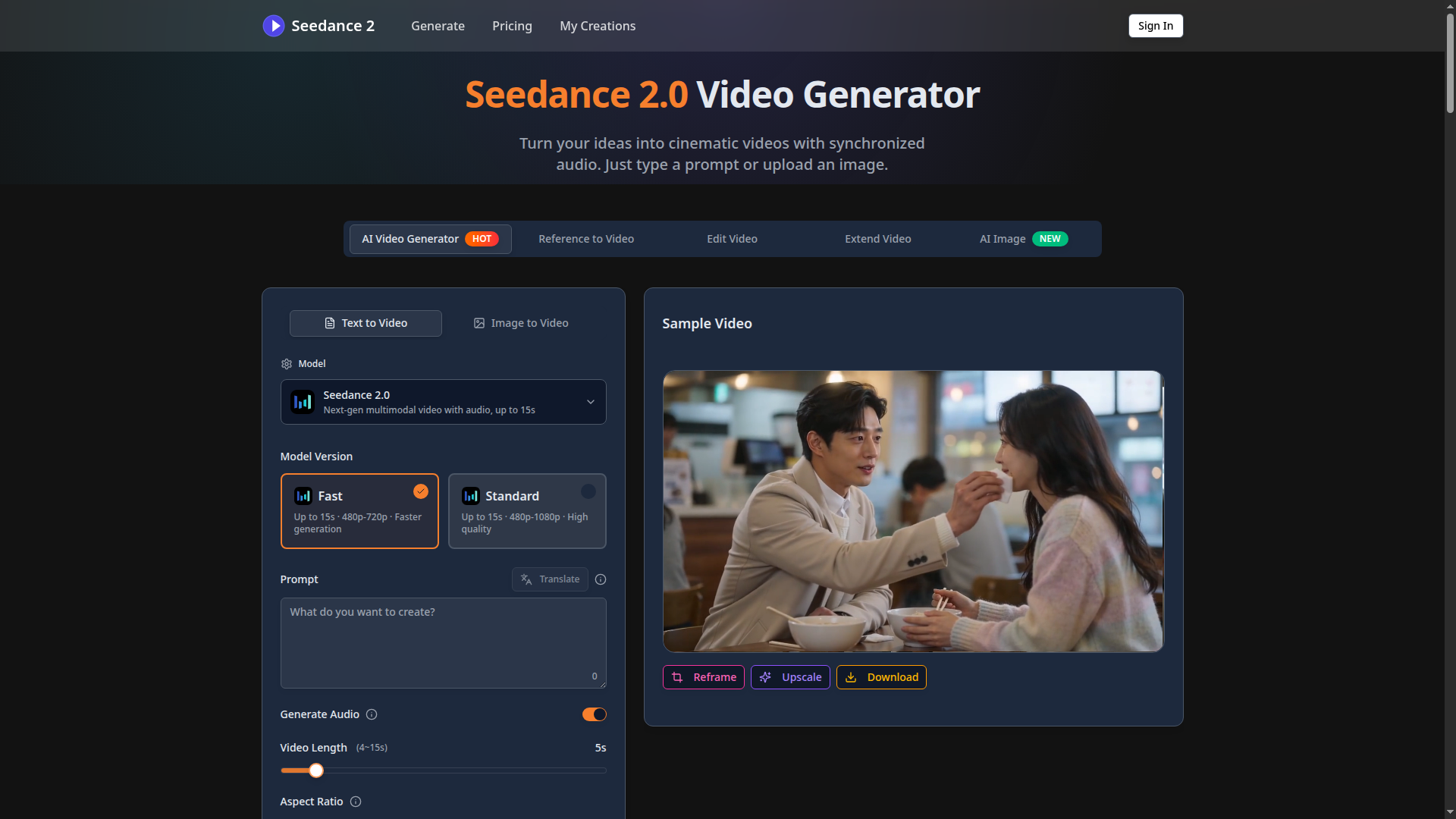Open the Extend Video tab

click(x=877, y=238)
